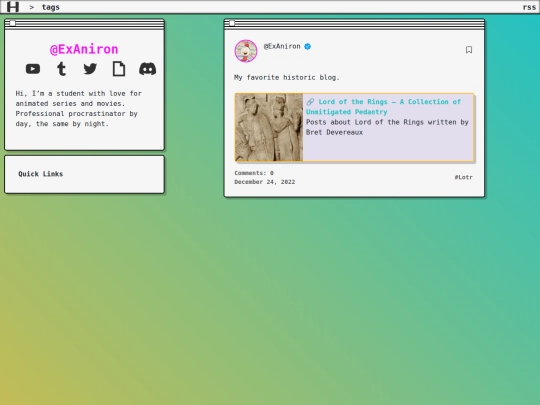Open the YouTube profile icon
540x405 pixels.
click(33, 69)
